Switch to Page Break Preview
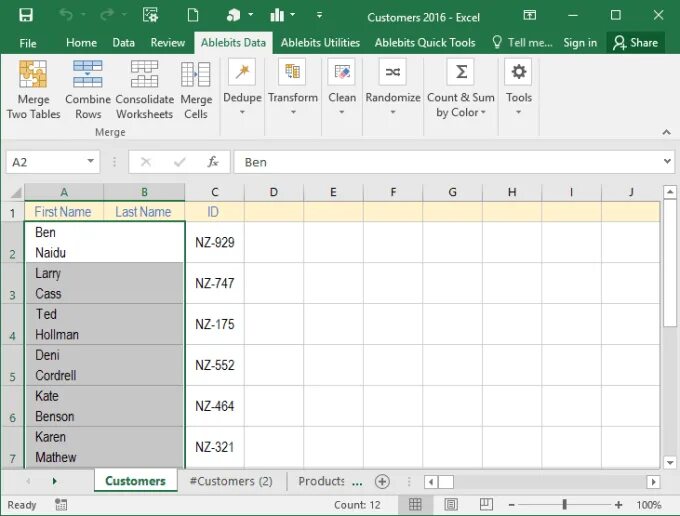The image size is (680, 516). 486,504
